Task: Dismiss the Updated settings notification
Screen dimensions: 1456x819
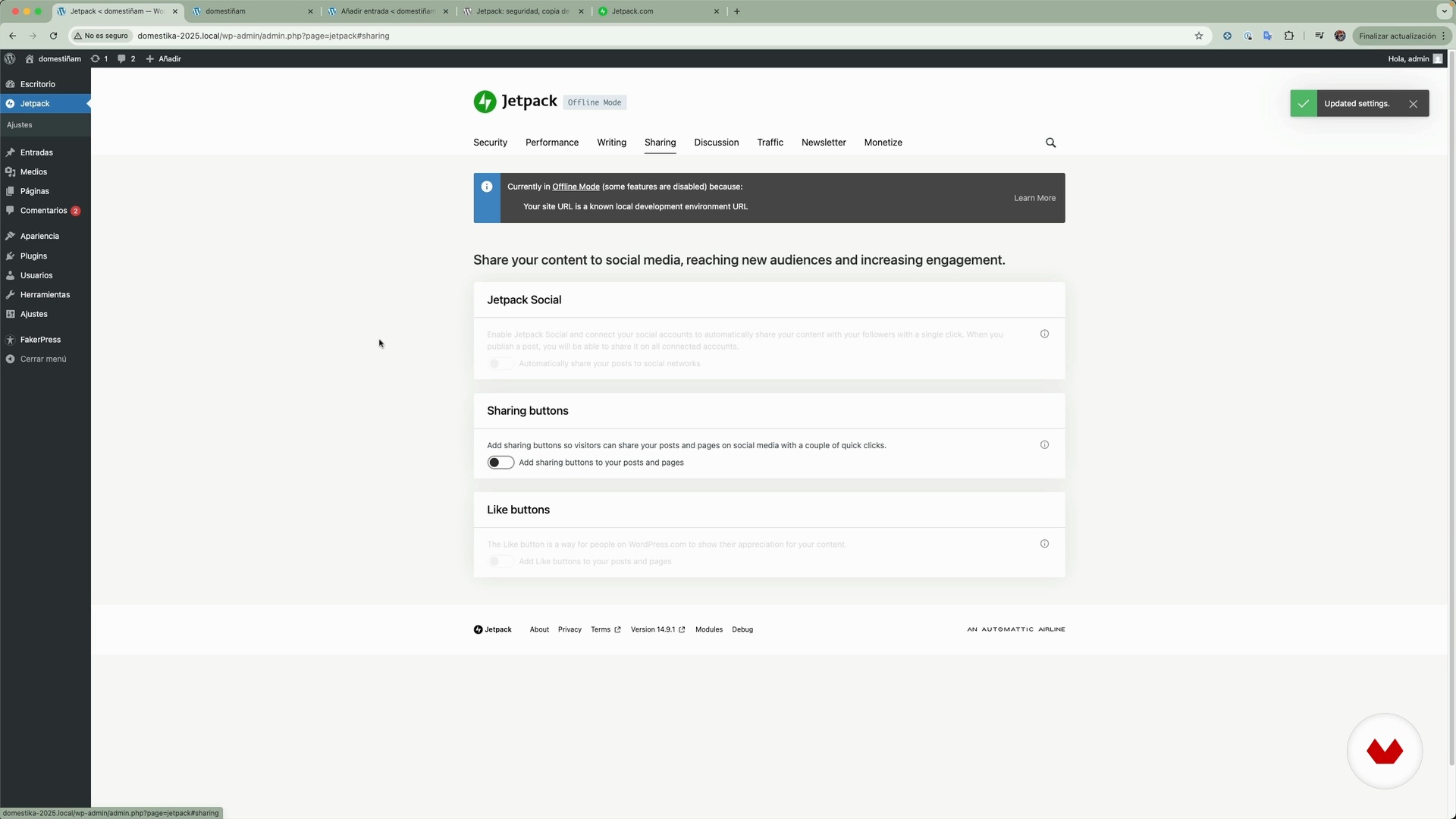Action: (1413, 104)
